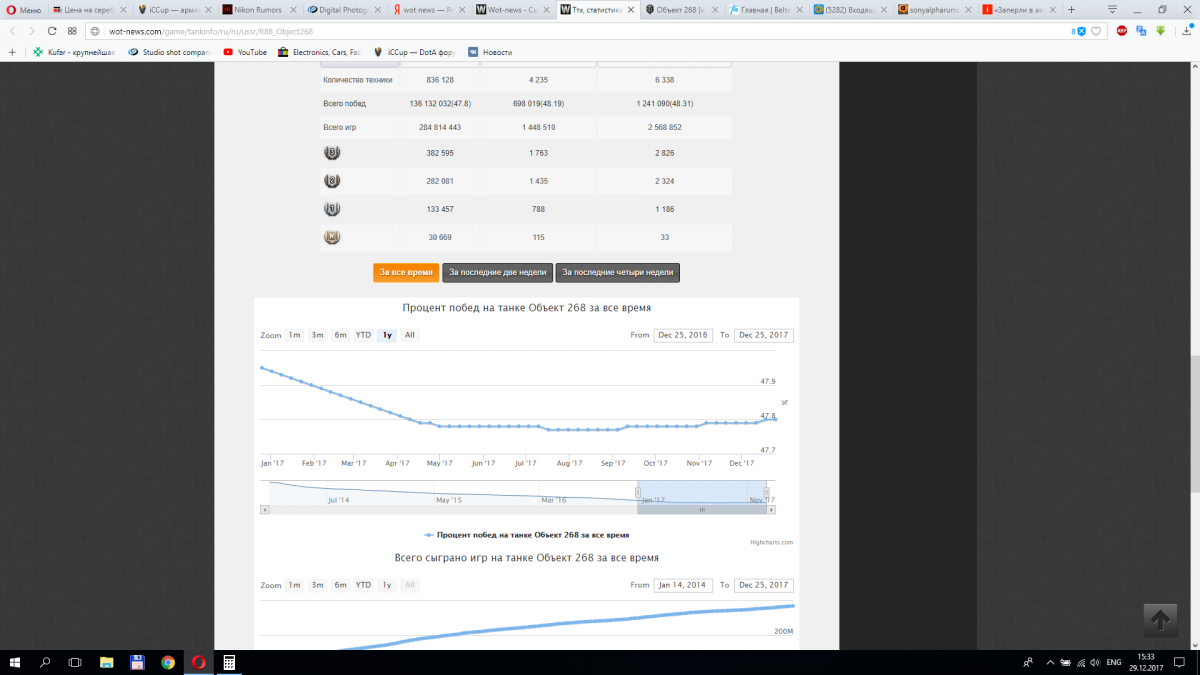Image resolution: width=1200 pixels, height=675 pixels.
Task: Switch to the Nikon Rumors tab
Action: pos(258,9)
